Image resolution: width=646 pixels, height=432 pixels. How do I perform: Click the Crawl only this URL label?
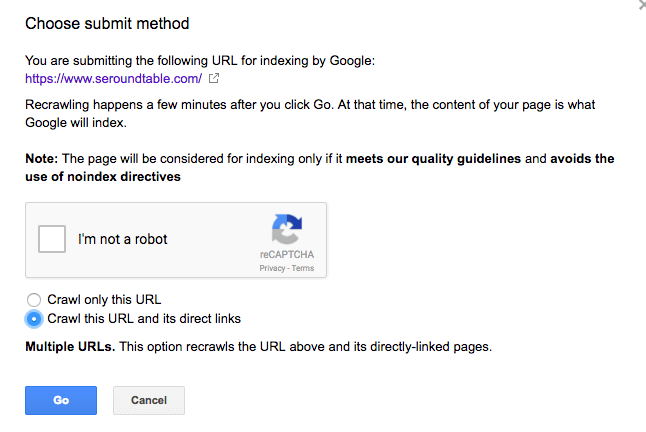(104, 299)
